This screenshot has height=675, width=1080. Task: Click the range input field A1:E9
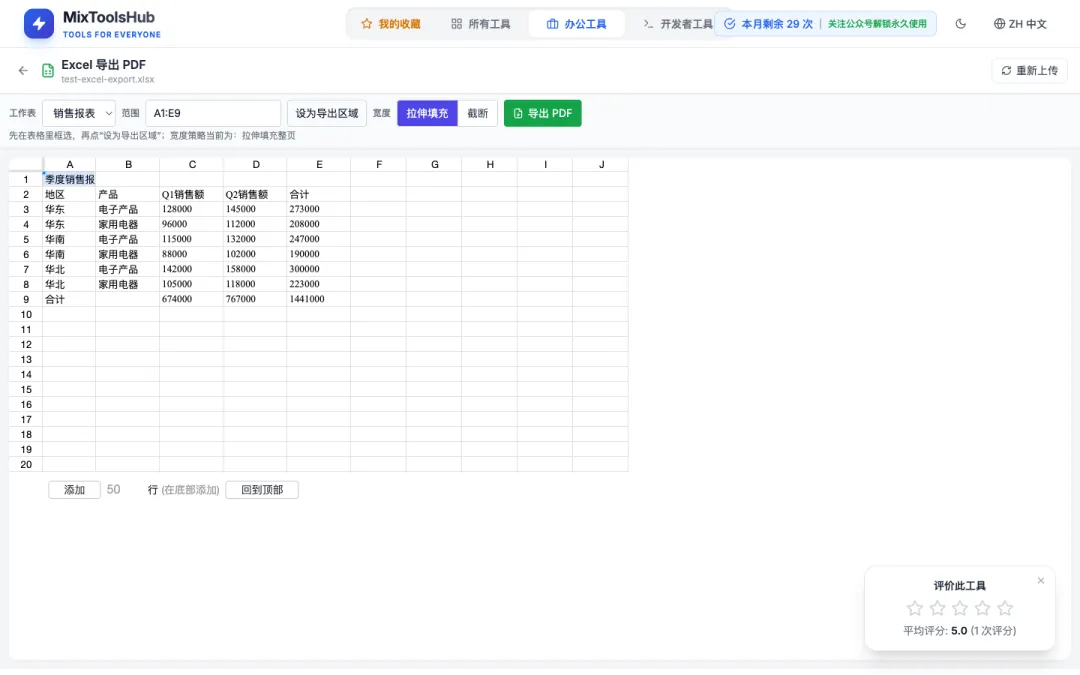click(213, 113)
